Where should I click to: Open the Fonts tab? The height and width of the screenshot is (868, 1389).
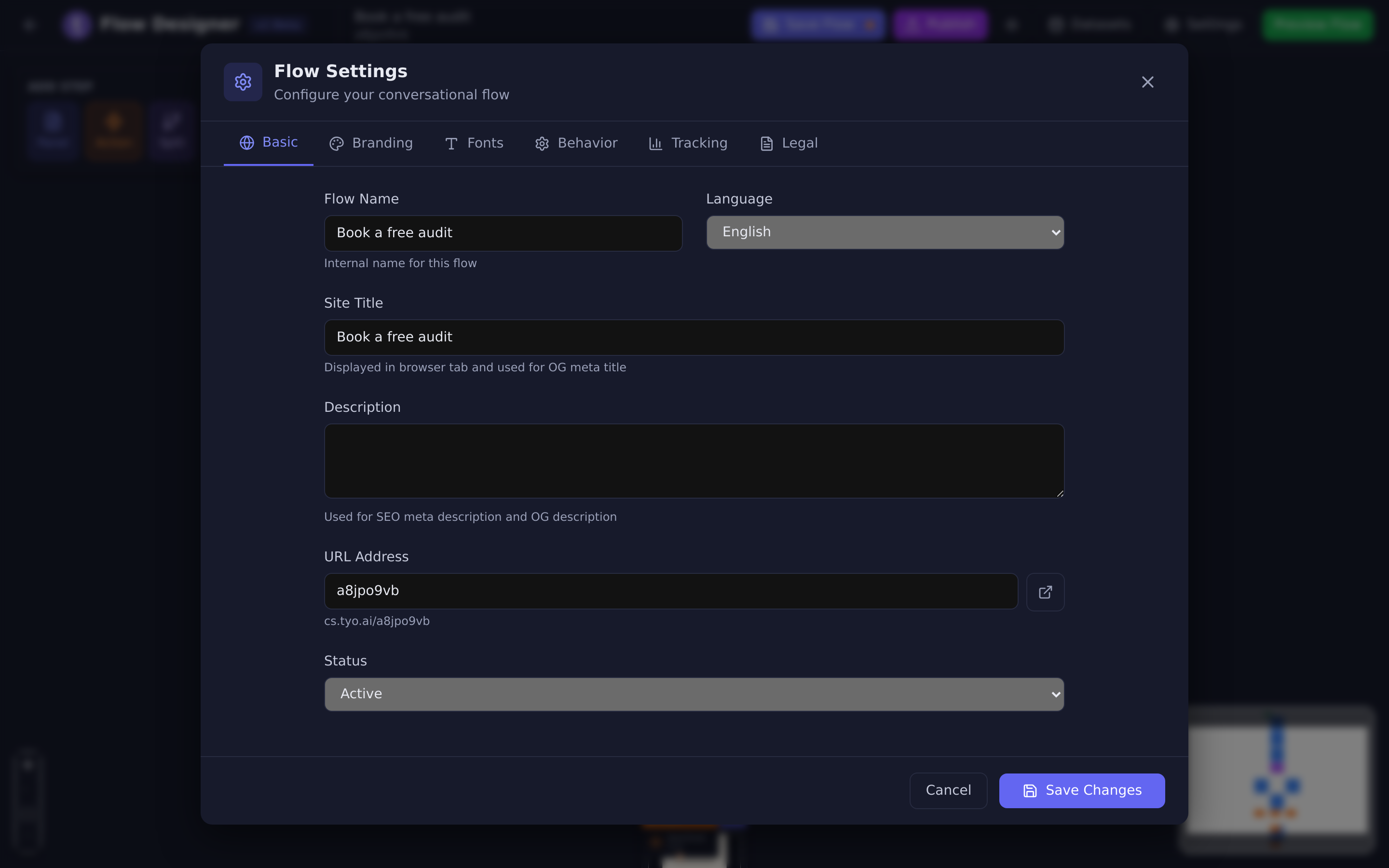pos(474,144)
